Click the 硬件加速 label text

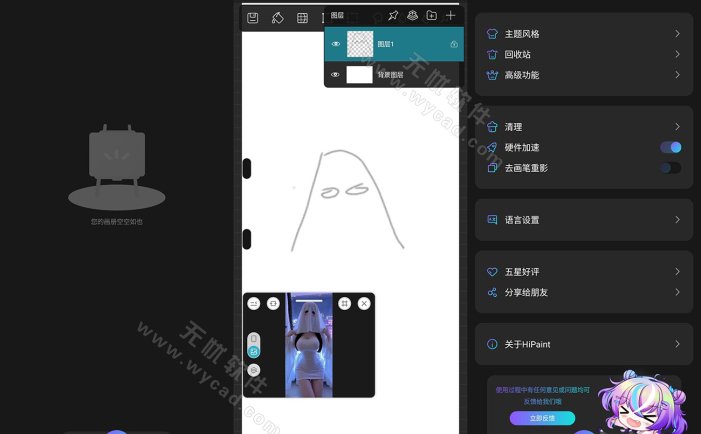(522, 147)
